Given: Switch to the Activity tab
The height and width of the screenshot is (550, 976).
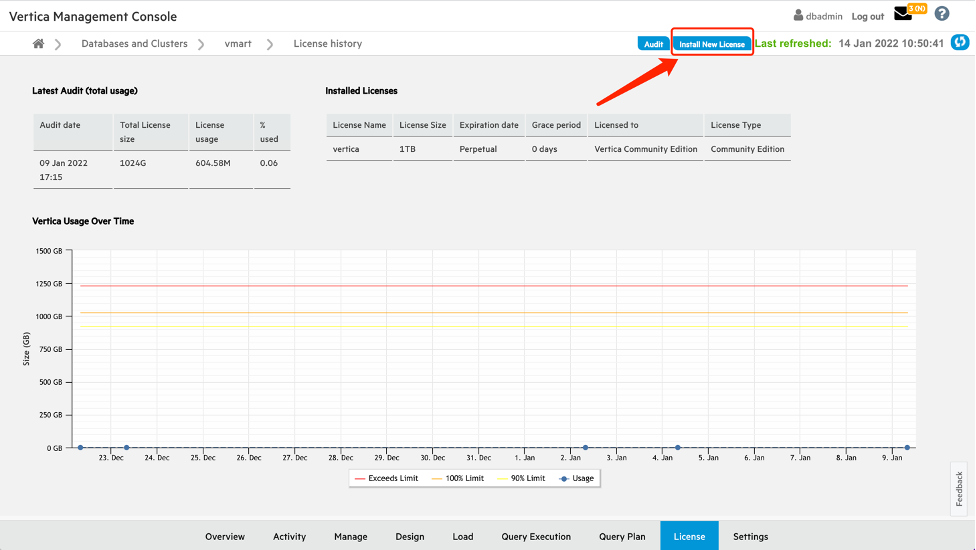Looking at the screenshot, I should pyautogui.click(x=289, y=536).
